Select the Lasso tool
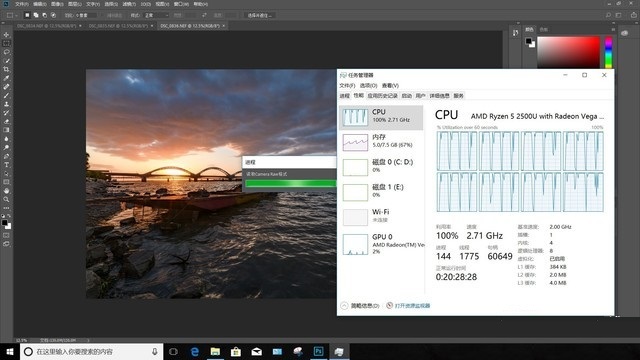 click(6, 52)
